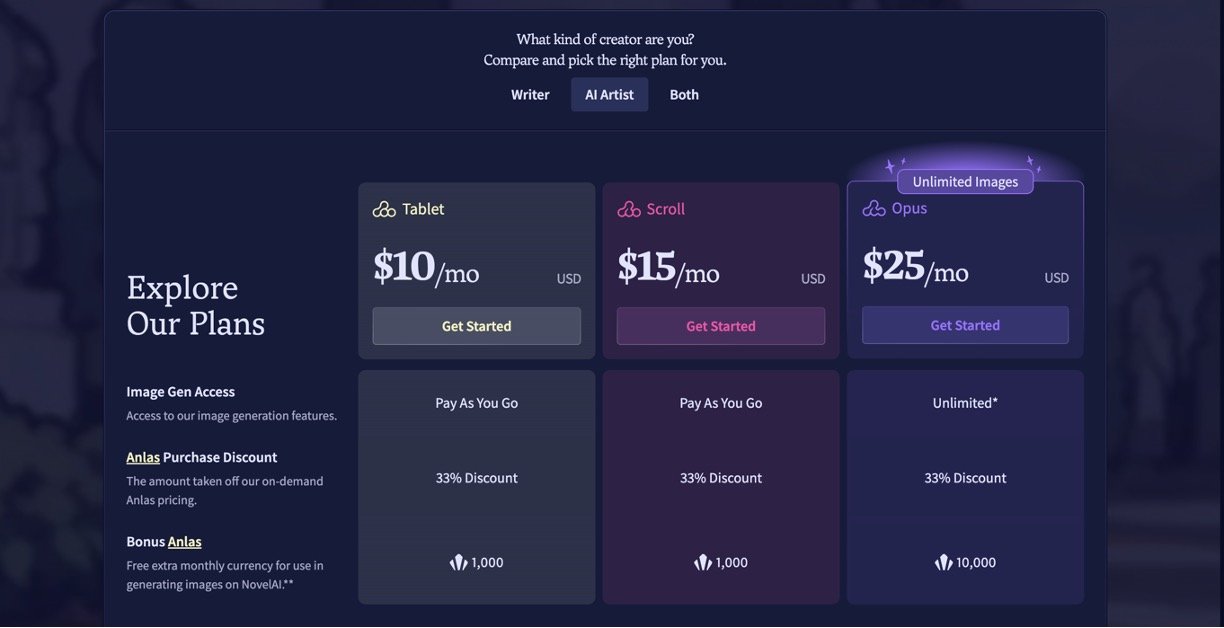Viewport: 1224px width, 628px height.
Task: Click the Anlas icon beside 10,000
Action: [943, 563]
